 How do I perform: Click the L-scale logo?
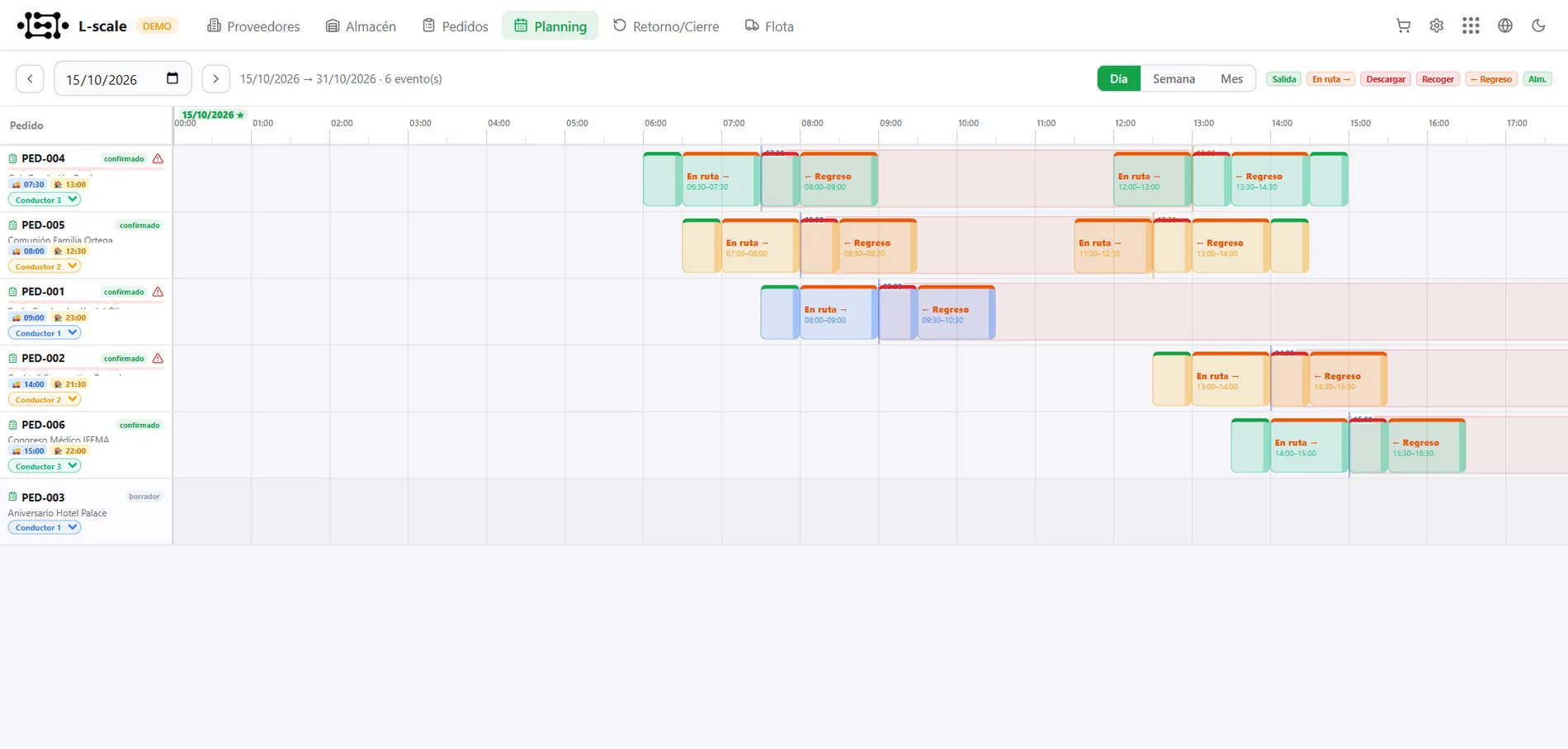pyautogui.click(x=43, y=26)
